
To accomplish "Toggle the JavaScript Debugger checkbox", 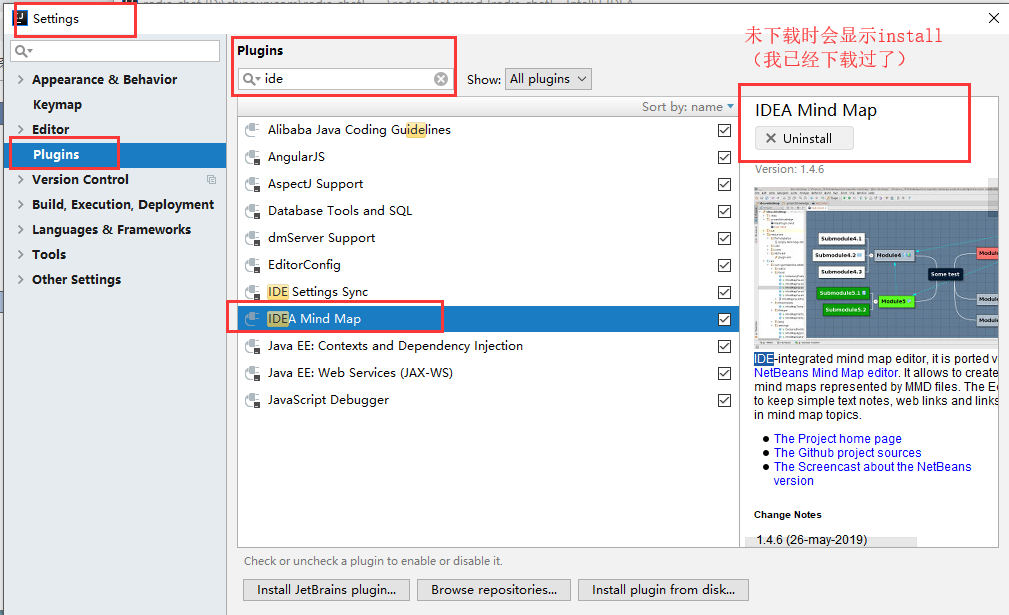I will click(725, 401).
